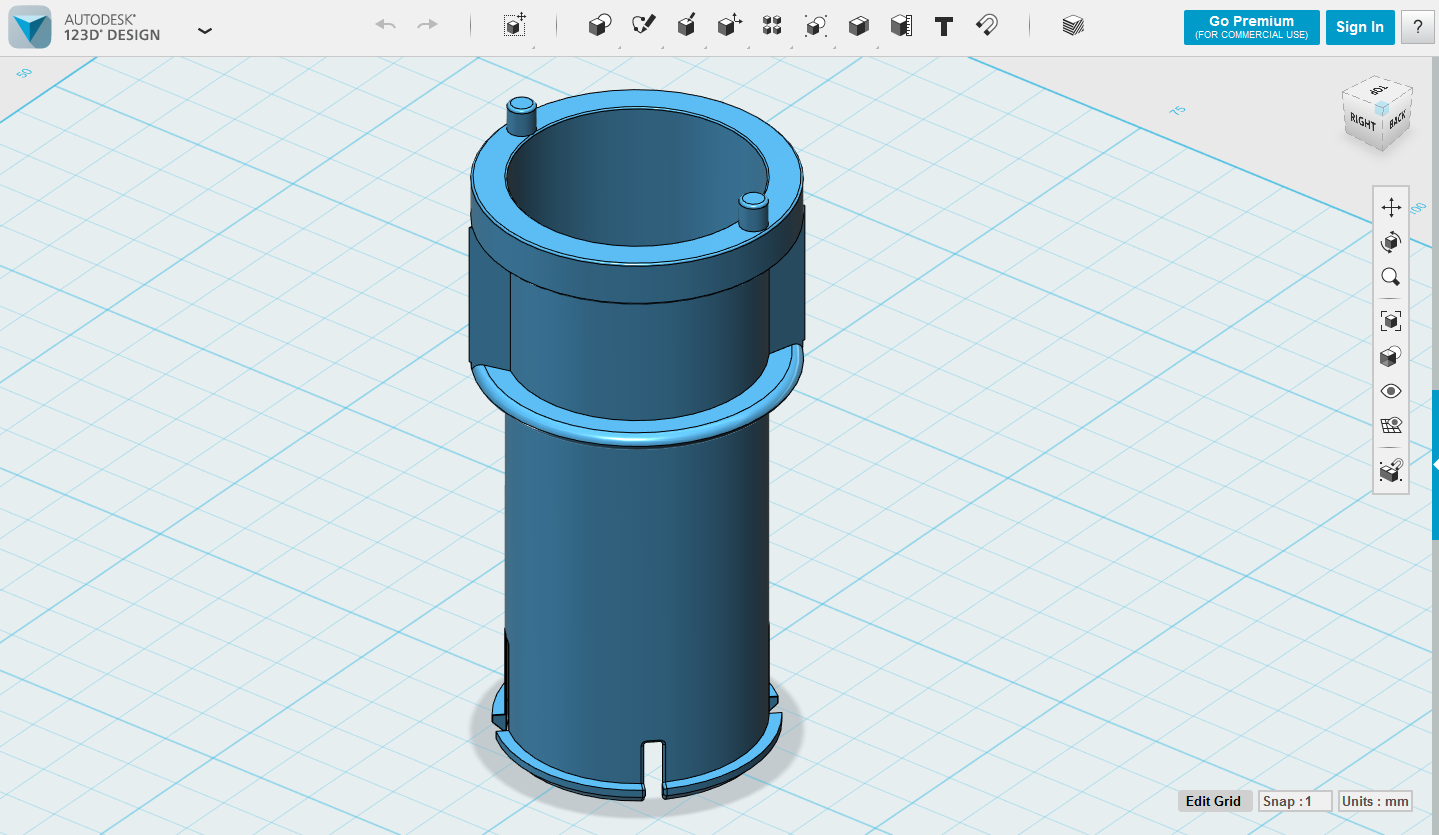Expand the right side panel tab

click(x=1434, y=465)
